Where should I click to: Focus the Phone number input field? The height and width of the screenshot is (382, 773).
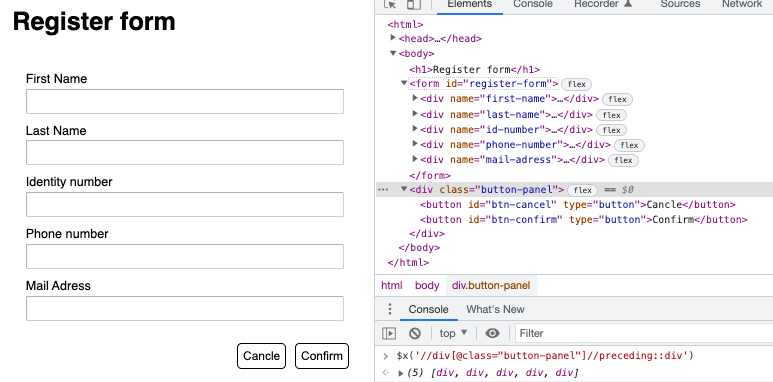click(x=185, y=256)
